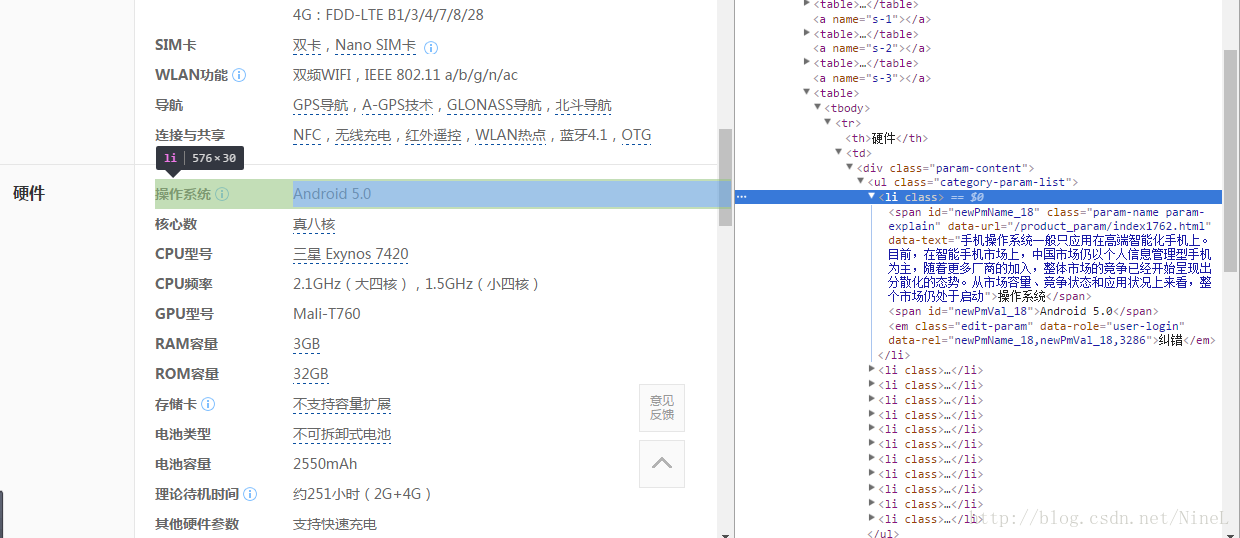The width and height of the screenshot is (1240, 538).
Task: Click the info icon beside 存储卡
Action: [208, 404]
